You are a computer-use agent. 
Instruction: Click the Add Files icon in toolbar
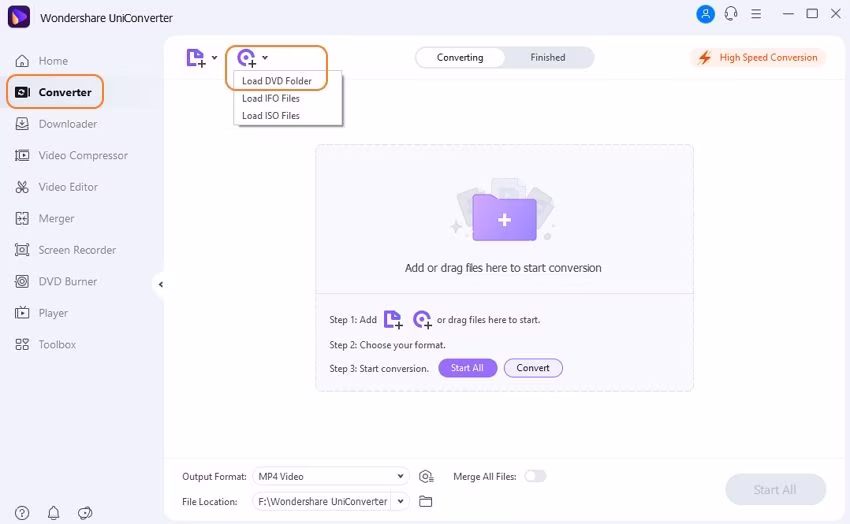[x=196, y=58]
